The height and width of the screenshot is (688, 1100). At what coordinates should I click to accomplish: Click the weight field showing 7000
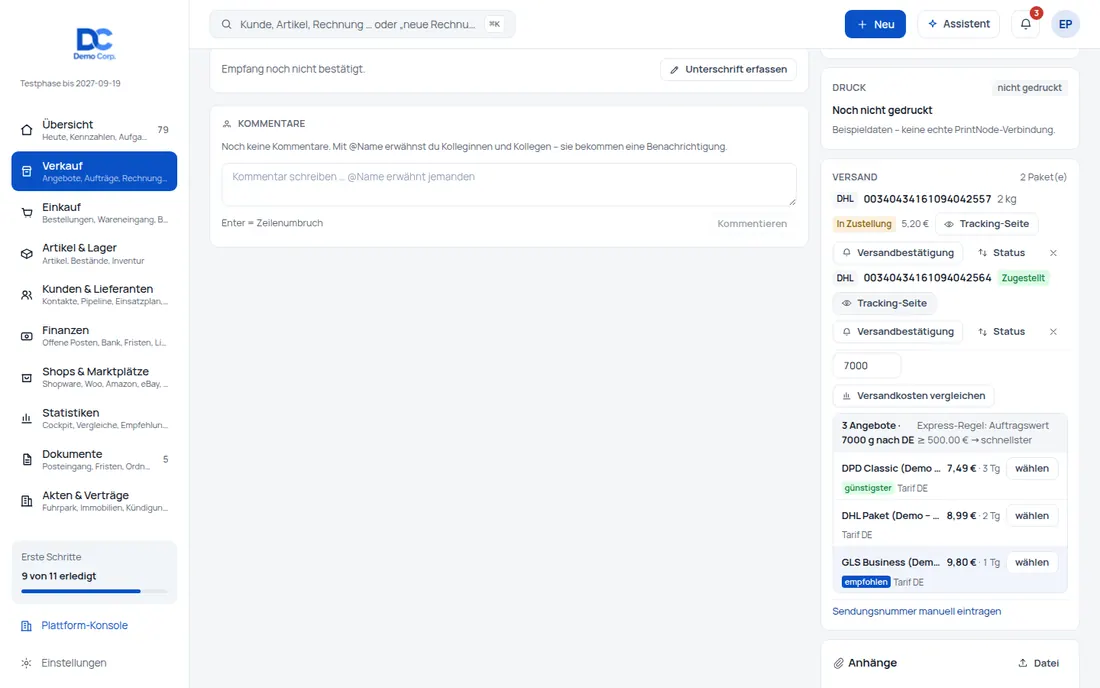(x=866, y=365)
